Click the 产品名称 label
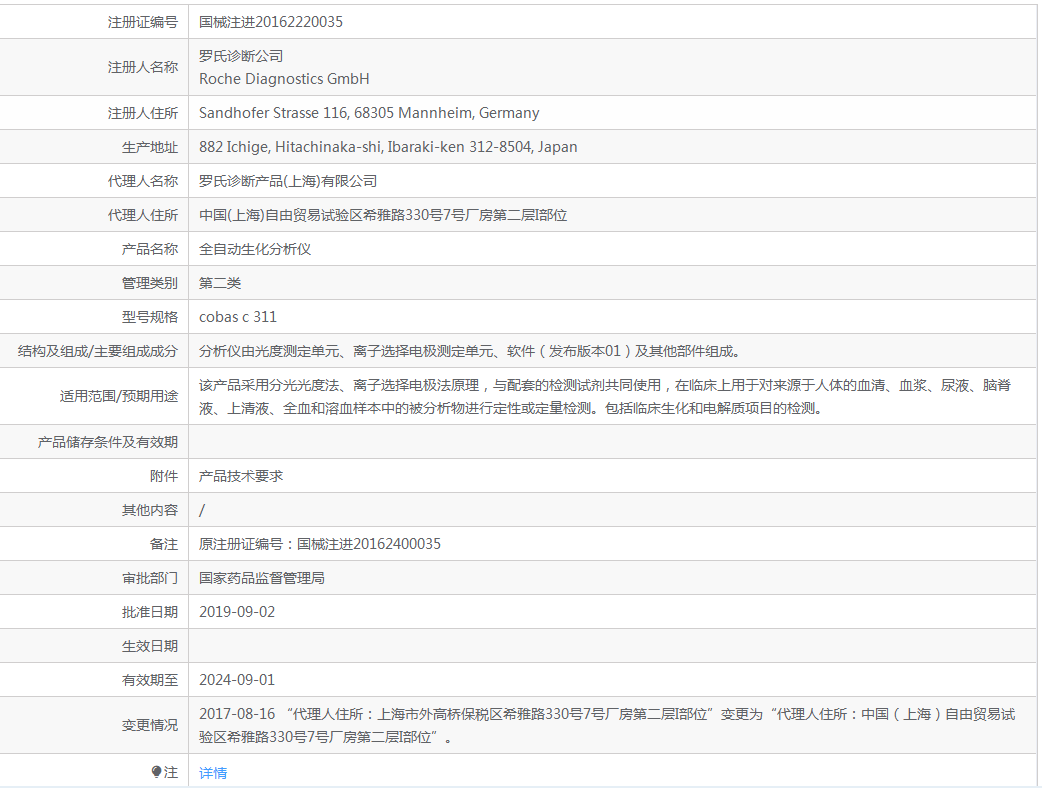Screen dimensions: 1042x788 tap(150, 248)
